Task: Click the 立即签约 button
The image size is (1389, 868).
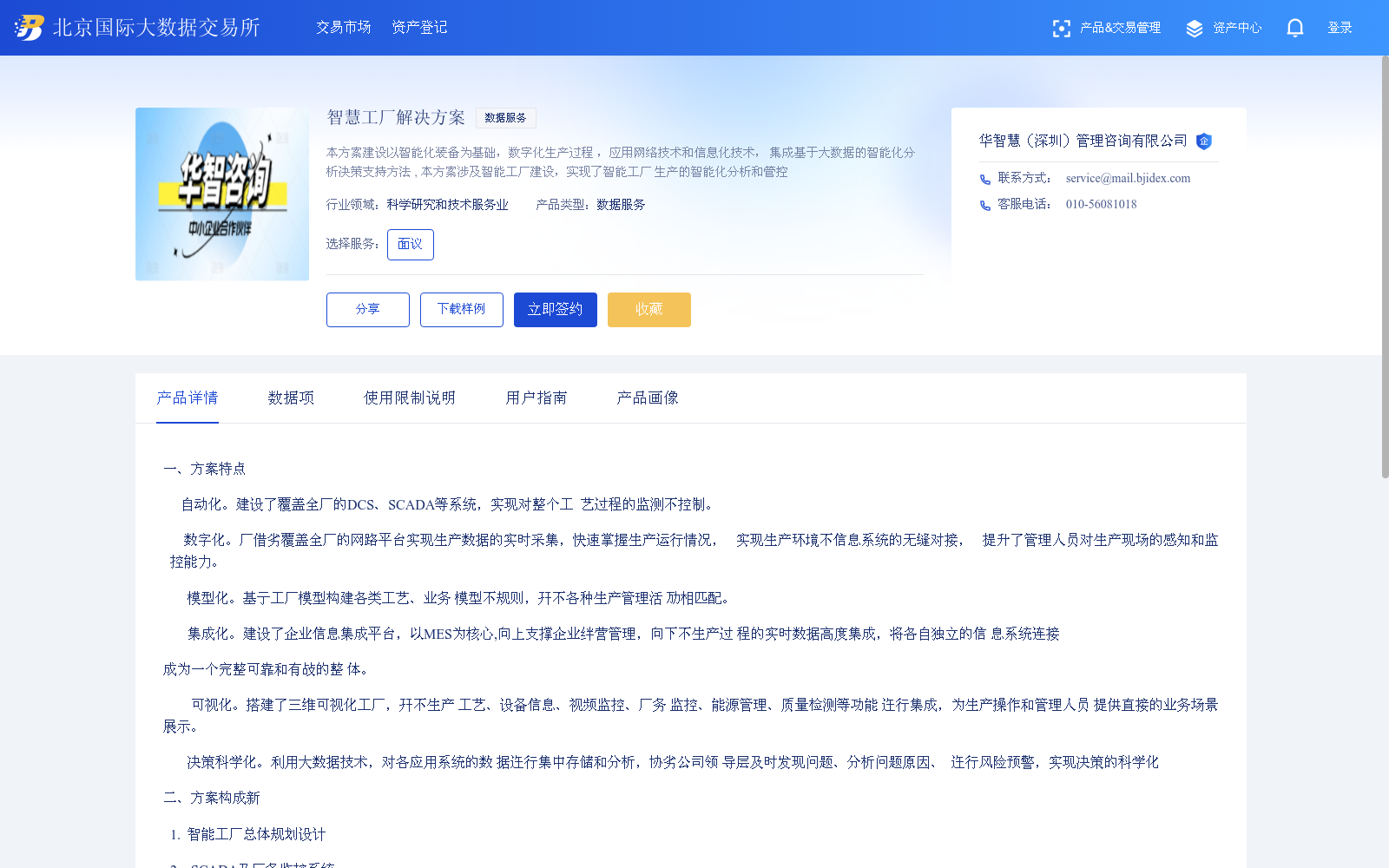Action: pyautogui.click(x=556, y=310)
